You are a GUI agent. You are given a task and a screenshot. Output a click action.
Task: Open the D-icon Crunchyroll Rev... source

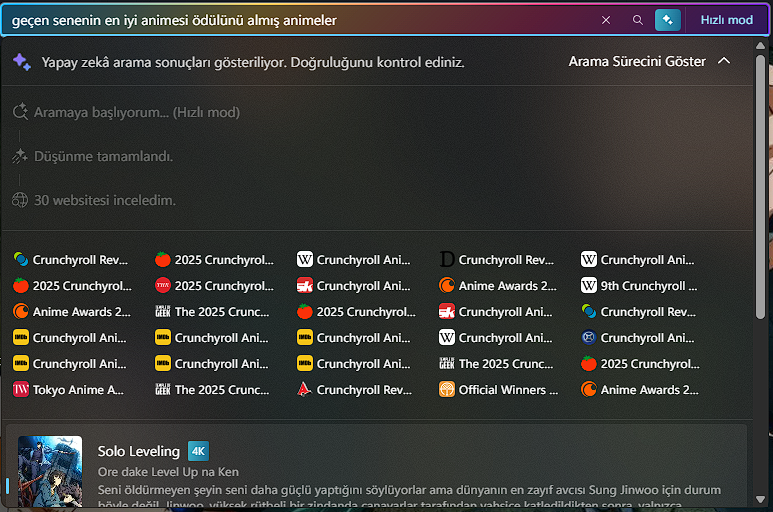(x=496, y=260)
